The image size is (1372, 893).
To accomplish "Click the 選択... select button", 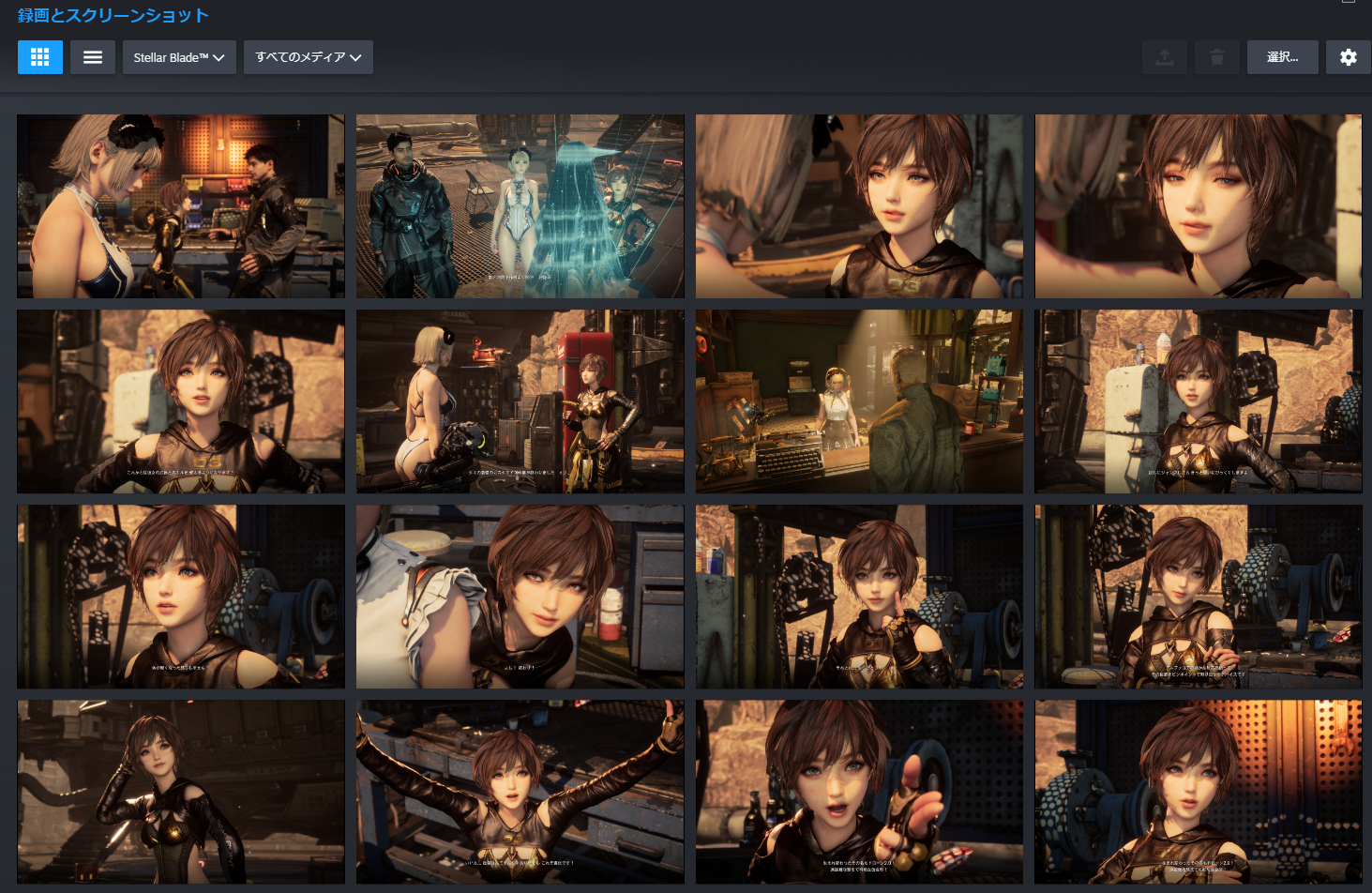I will (x=1283, y=57).
